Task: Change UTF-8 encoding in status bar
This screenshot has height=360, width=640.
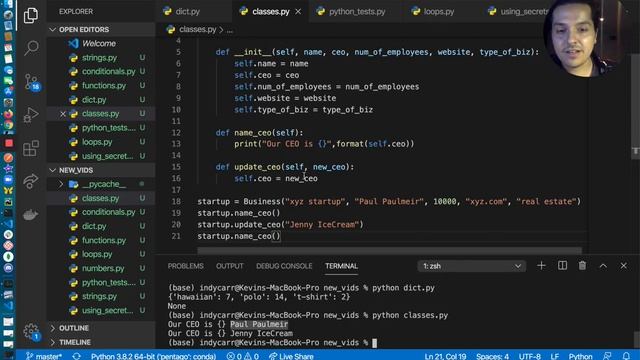Action: 529,356
